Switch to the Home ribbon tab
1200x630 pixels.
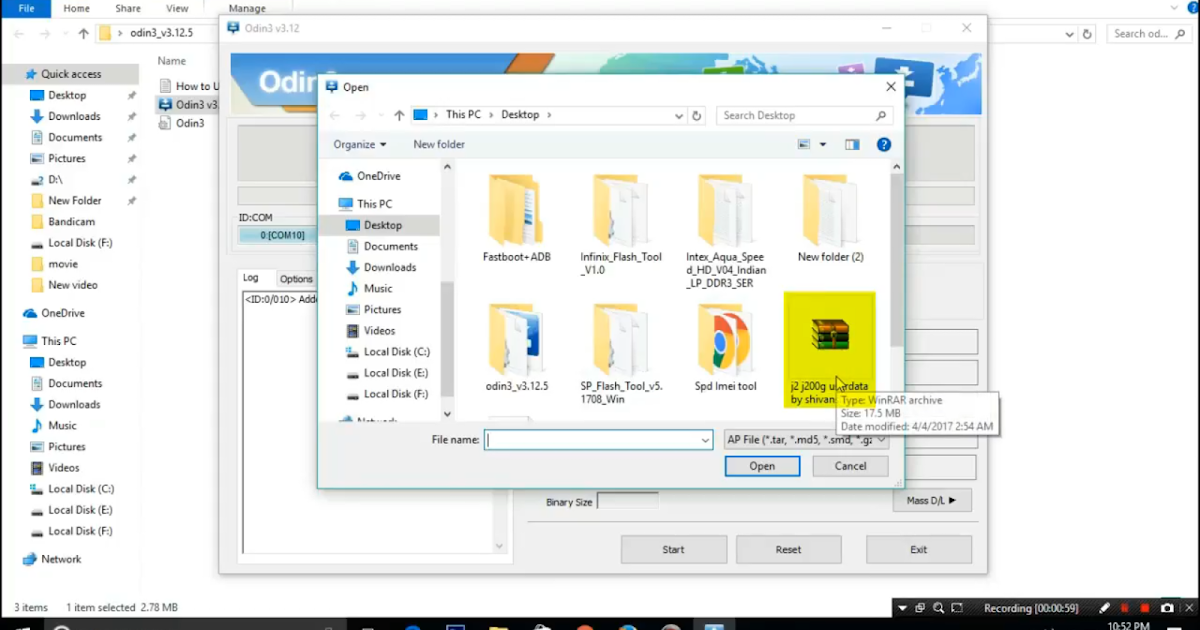coord(76,8)
